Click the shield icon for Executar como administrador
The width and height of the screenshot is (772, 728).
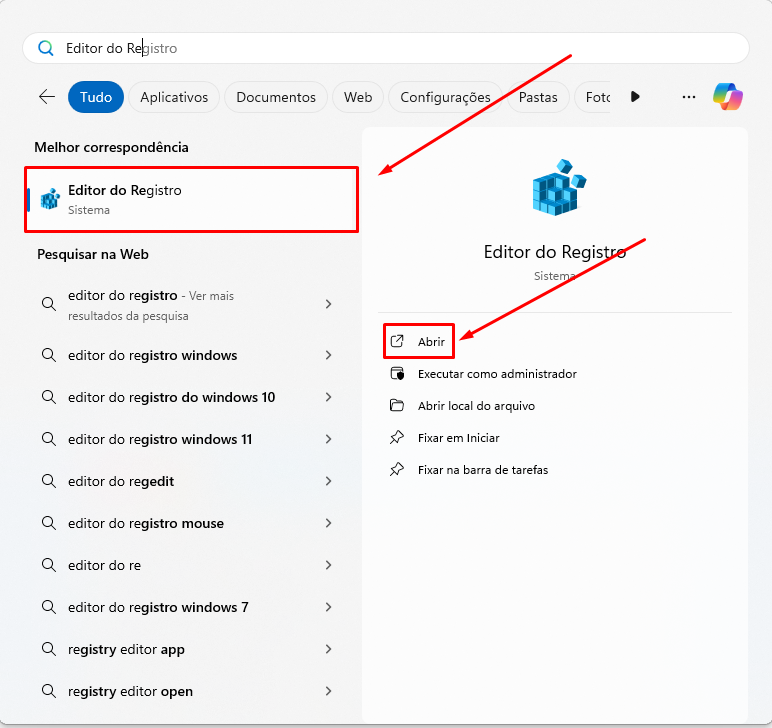pos(397,374)
